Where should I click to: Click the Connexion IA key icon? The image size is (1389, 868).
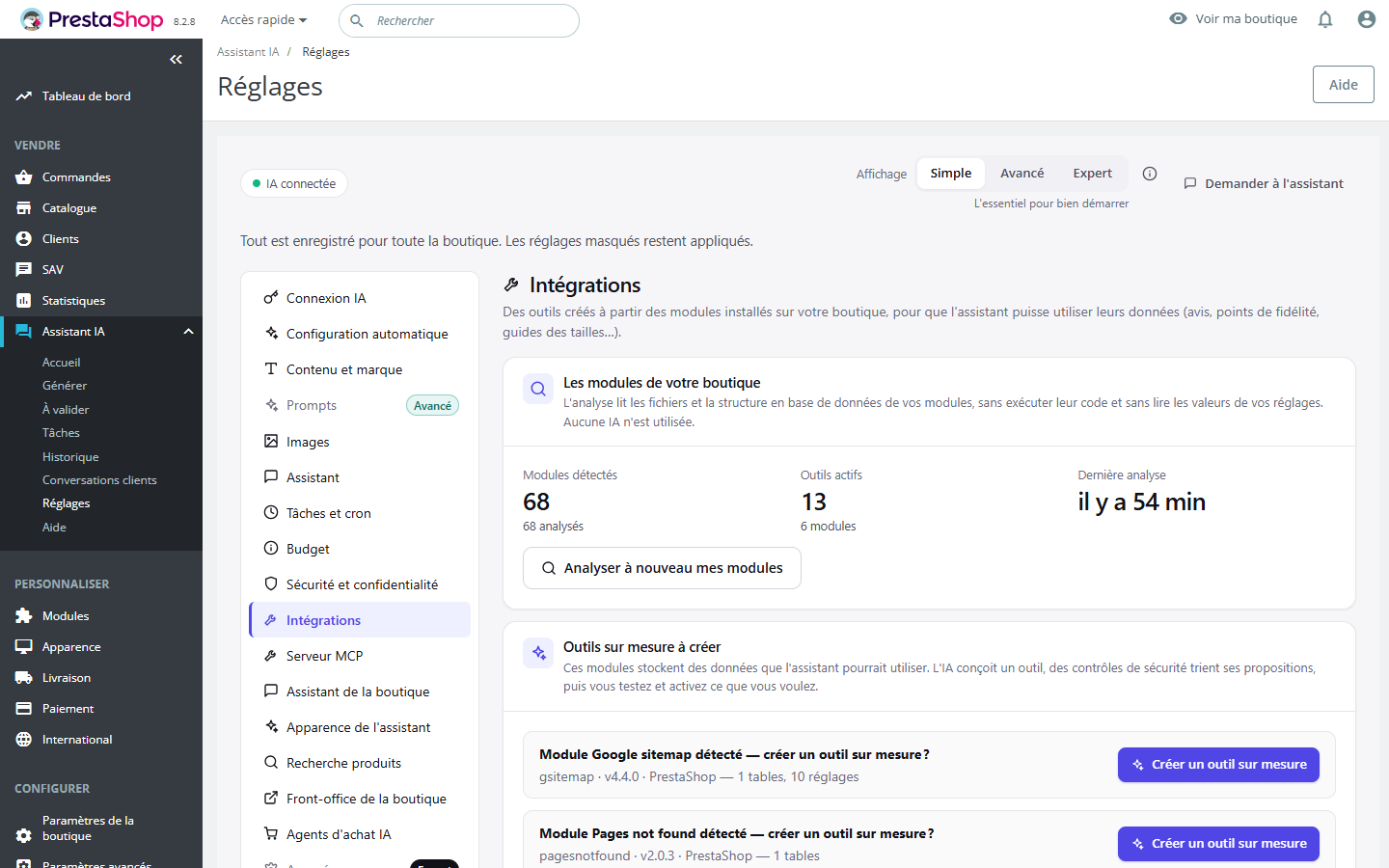tap(271, 298)
